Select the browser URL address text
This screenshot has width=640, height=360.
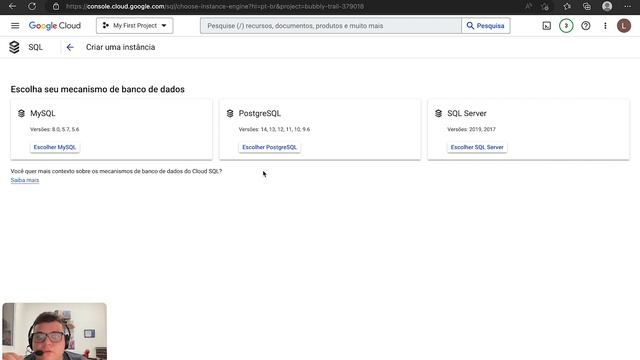pos(215,7)
